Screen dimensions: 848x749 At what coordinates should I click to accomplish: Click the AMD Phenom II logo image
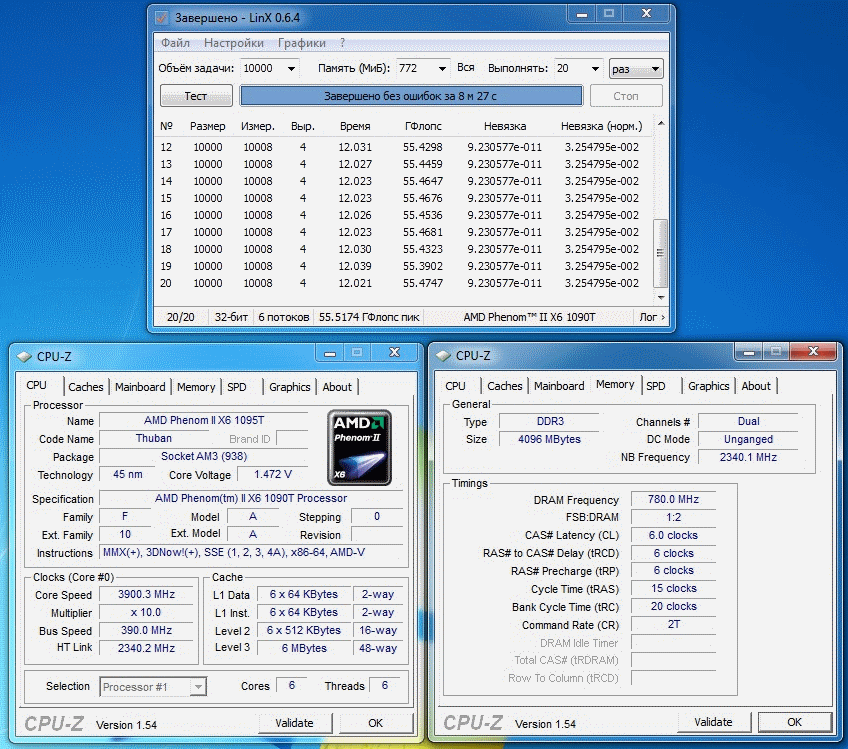pyautogui.click(x=359, y=446)
